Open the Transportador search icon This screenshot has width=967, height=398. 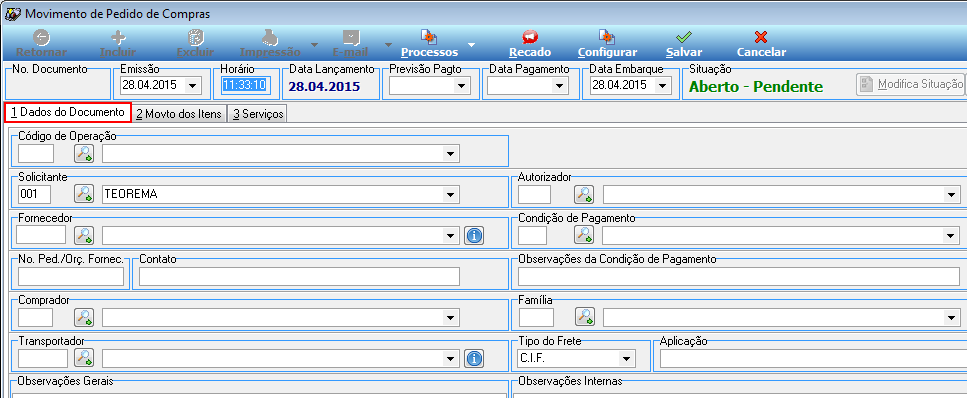click(x=84, y=358)
